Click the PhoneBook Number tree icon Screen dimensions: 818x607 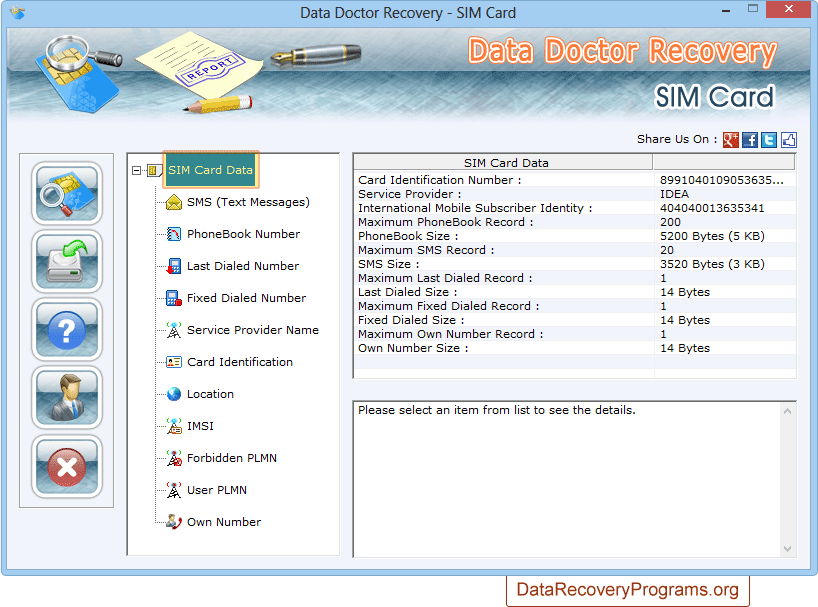pos(174,234)
